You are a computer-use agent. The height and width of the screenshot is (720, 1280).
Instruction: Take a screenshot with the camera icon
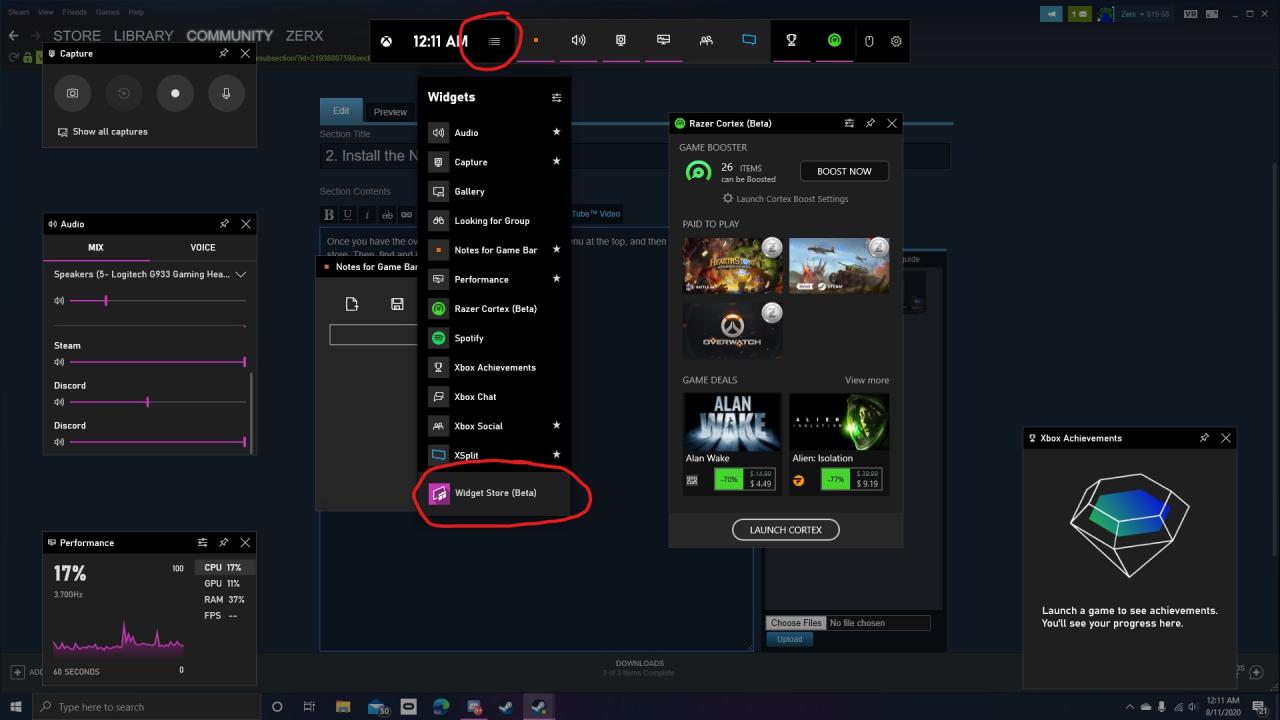click(73, 93)
